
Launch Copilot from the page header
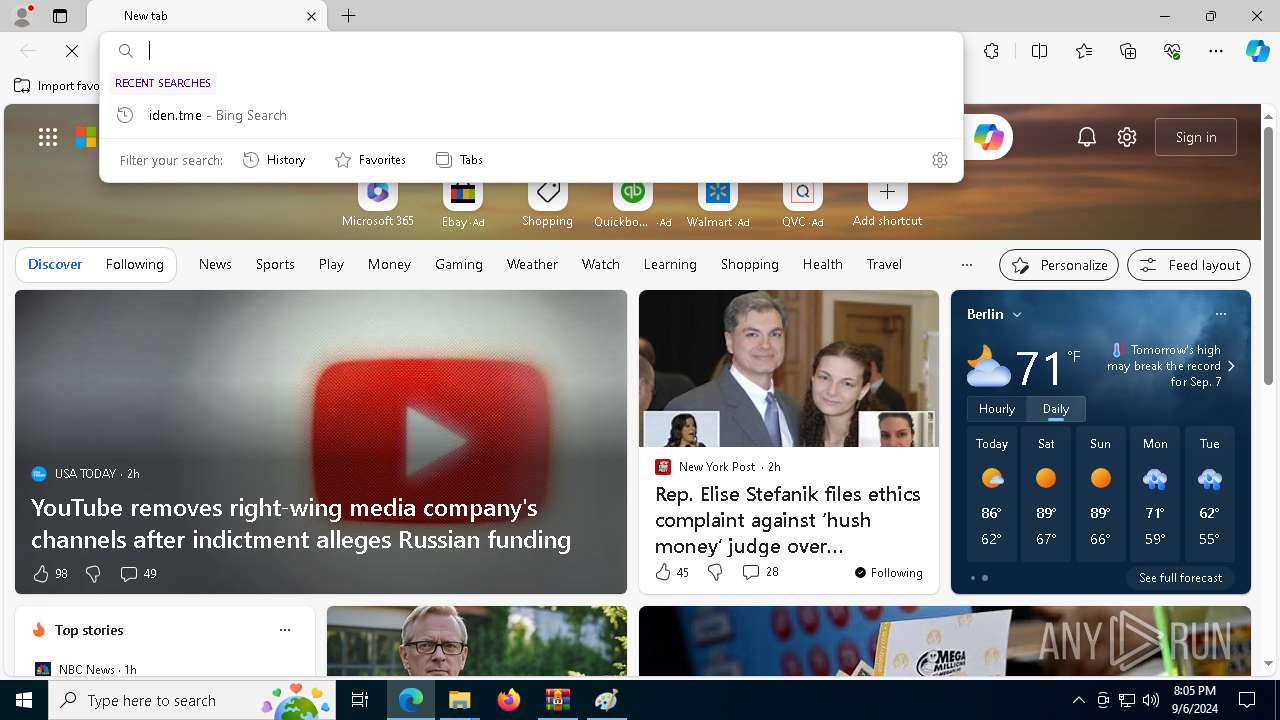click(988, 137)
